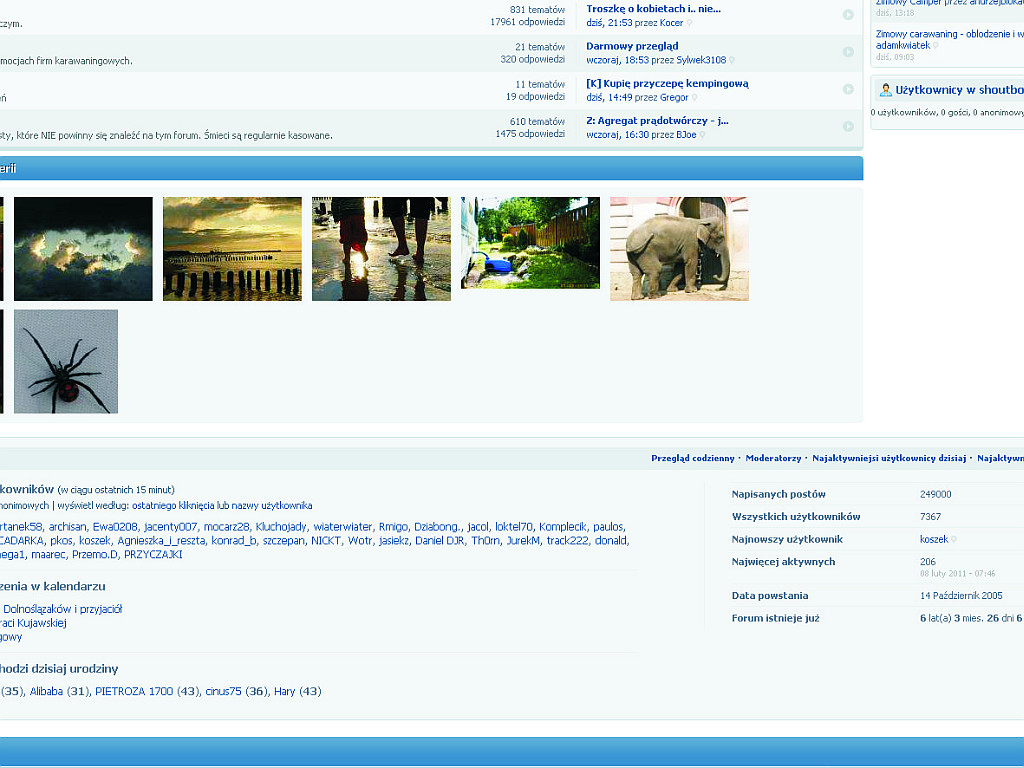Open online user Rmigo's profile
1024x768 pixels.
393,527
